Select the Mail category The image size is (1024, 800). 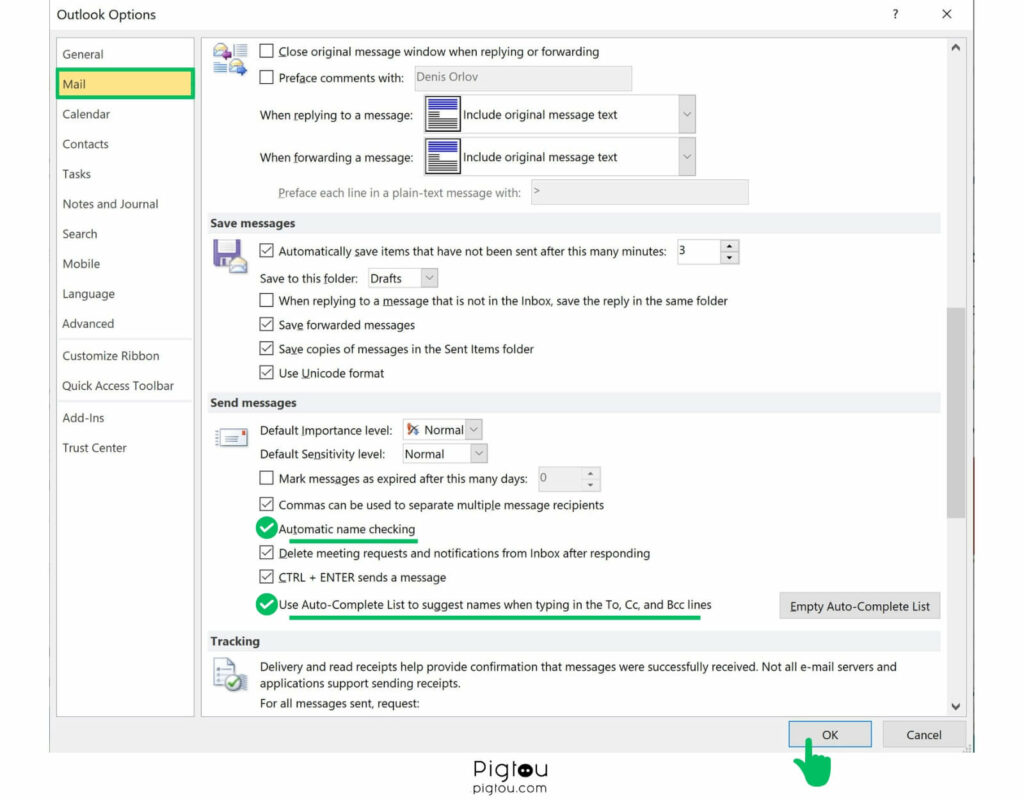point(125,84)
